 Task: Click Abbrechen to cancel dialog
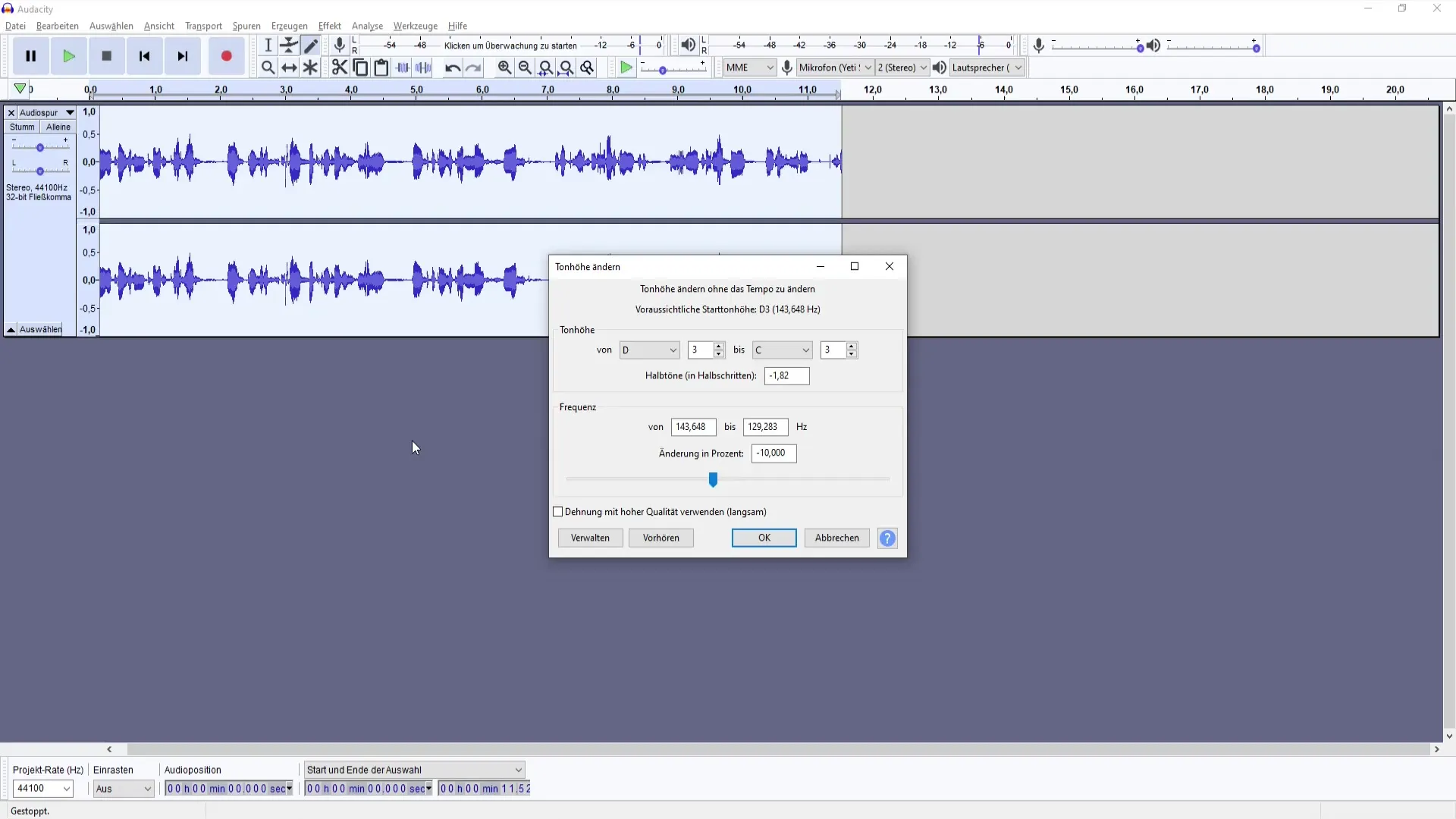pos(837,538)
